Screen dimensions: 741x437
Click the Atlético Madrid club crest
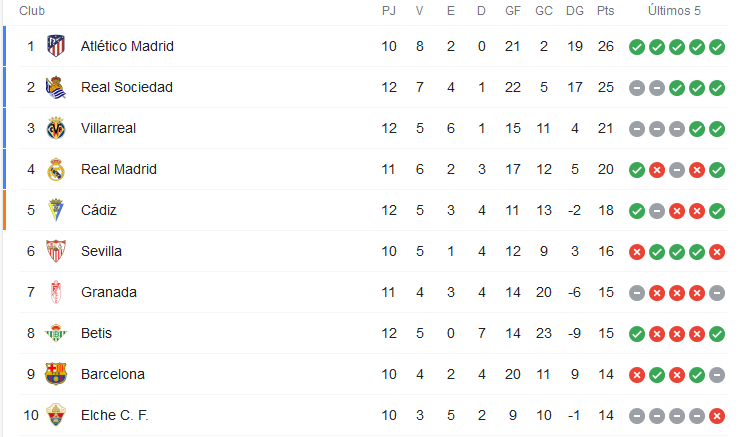[56, 46]
